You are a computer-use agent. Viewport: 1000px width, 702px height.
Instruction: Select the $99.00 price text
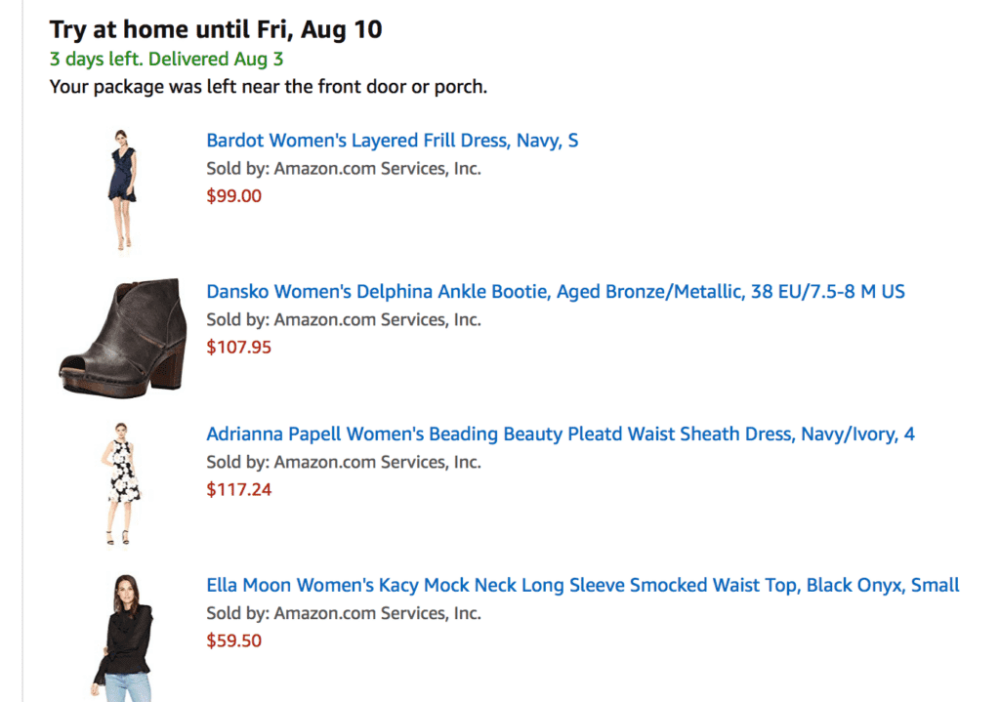234,195
